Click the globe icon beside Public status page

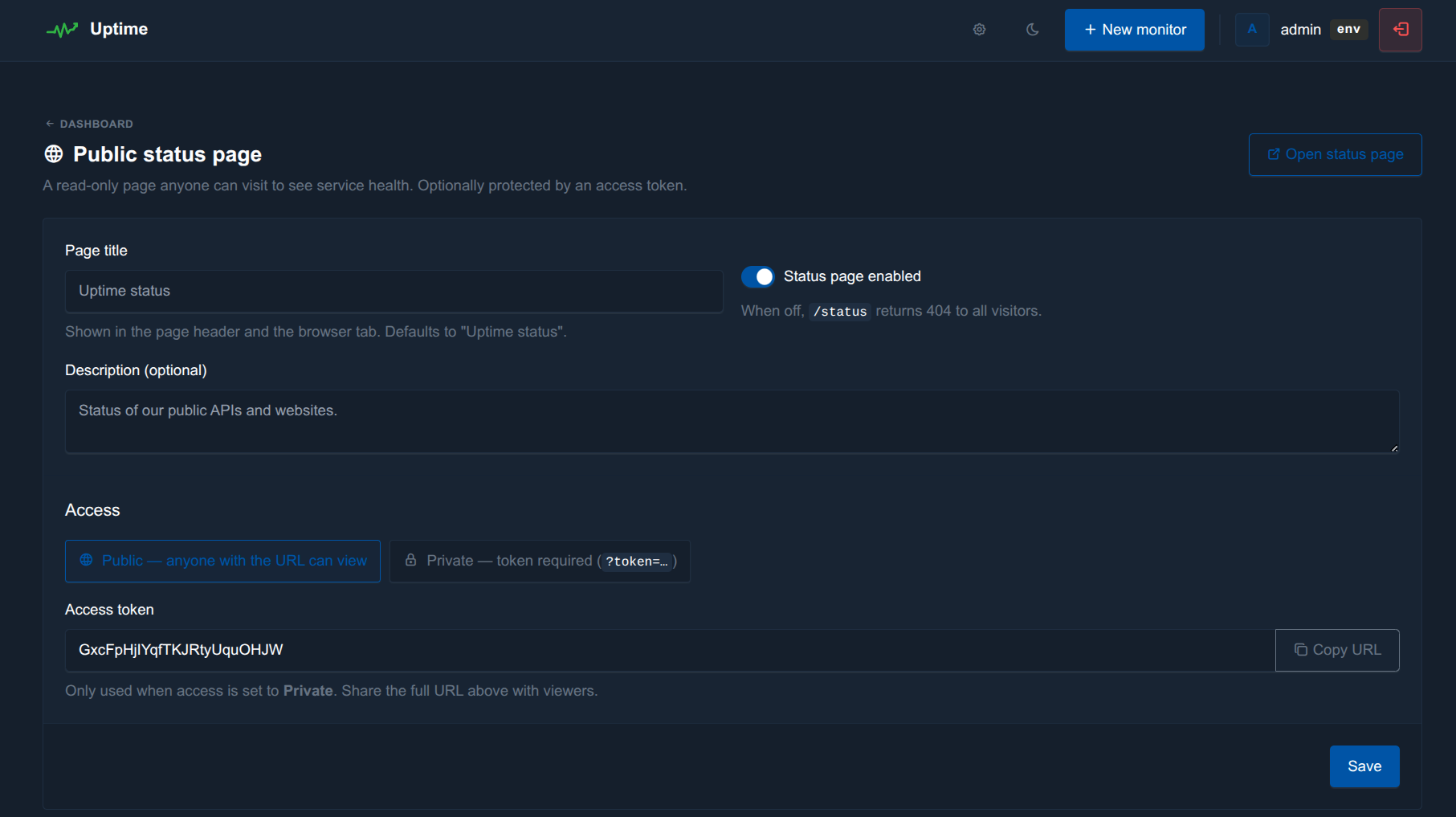(x=54, y=153)
